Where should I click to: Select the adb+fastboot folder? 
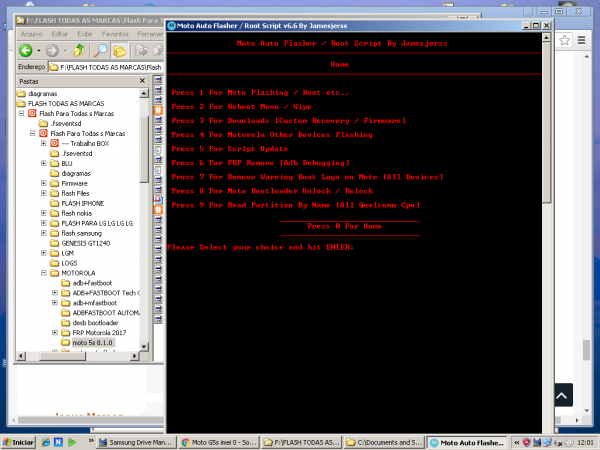click(x=92, y=283)
